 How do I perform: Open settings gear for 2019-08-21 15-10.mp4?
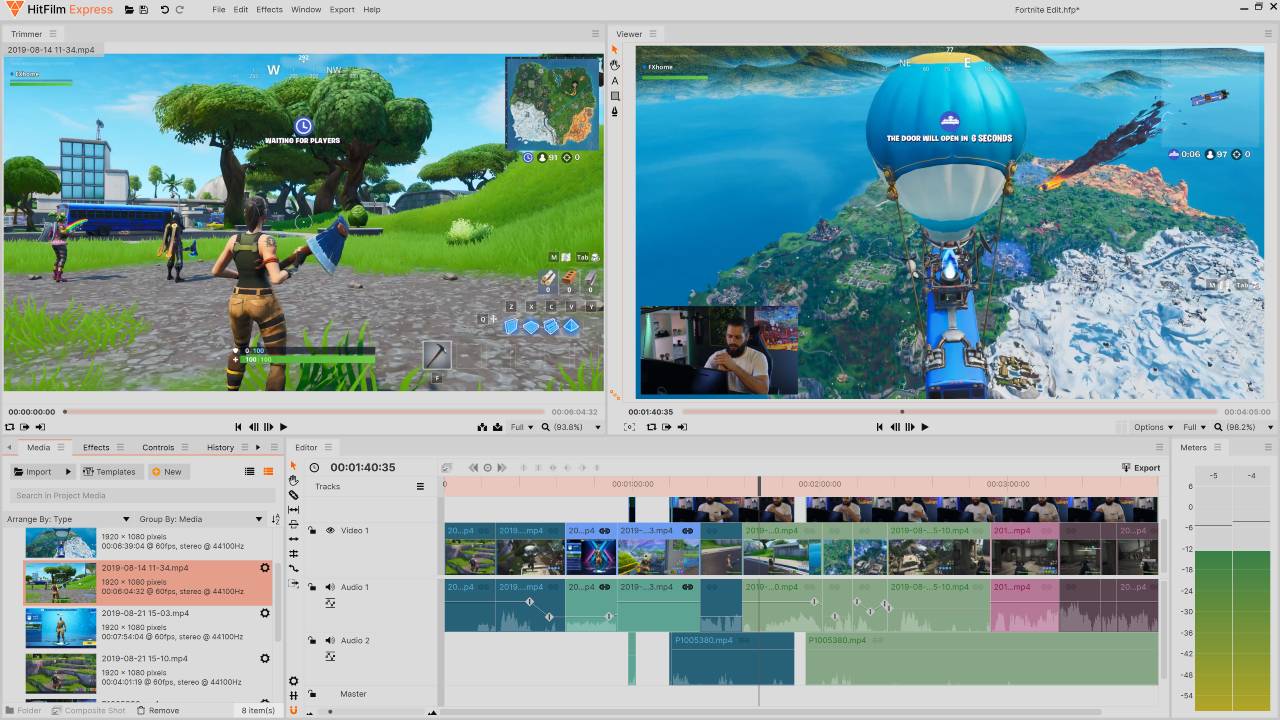tap(265, 659)
